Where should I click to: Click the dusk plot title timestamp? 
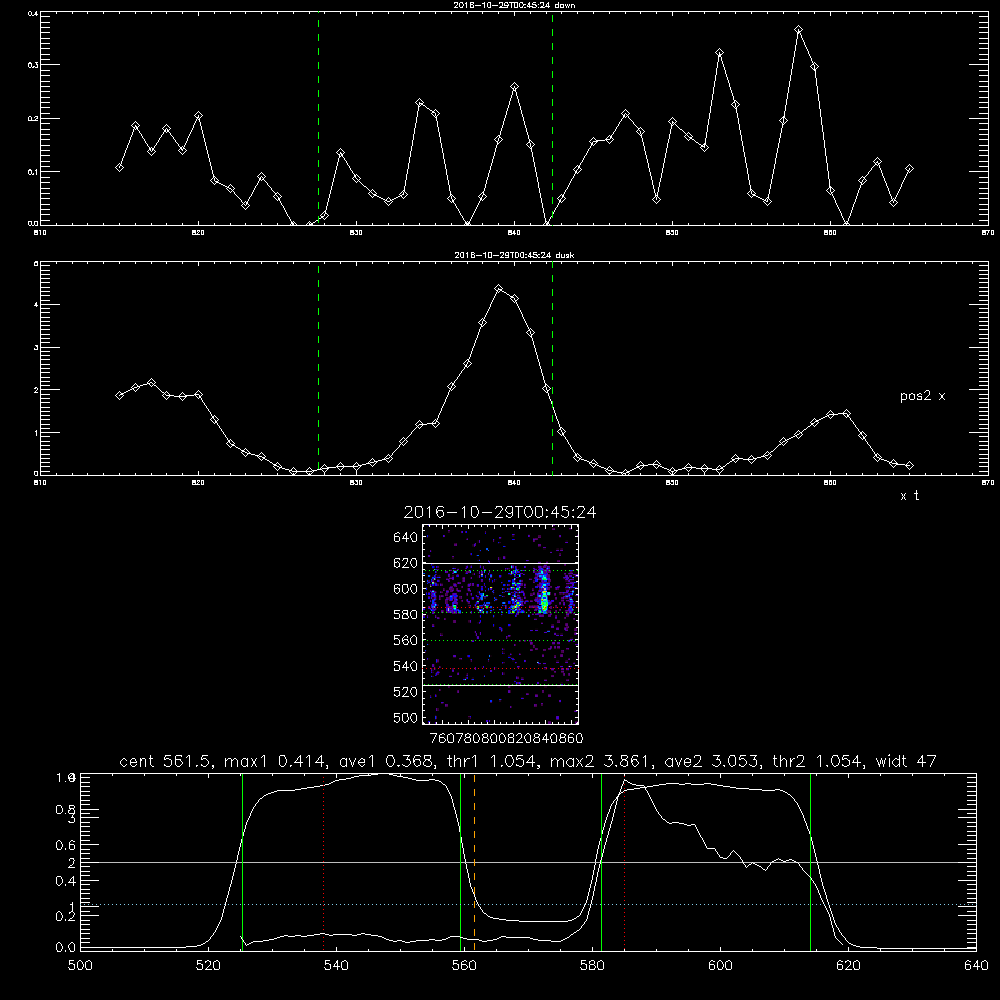514,255
